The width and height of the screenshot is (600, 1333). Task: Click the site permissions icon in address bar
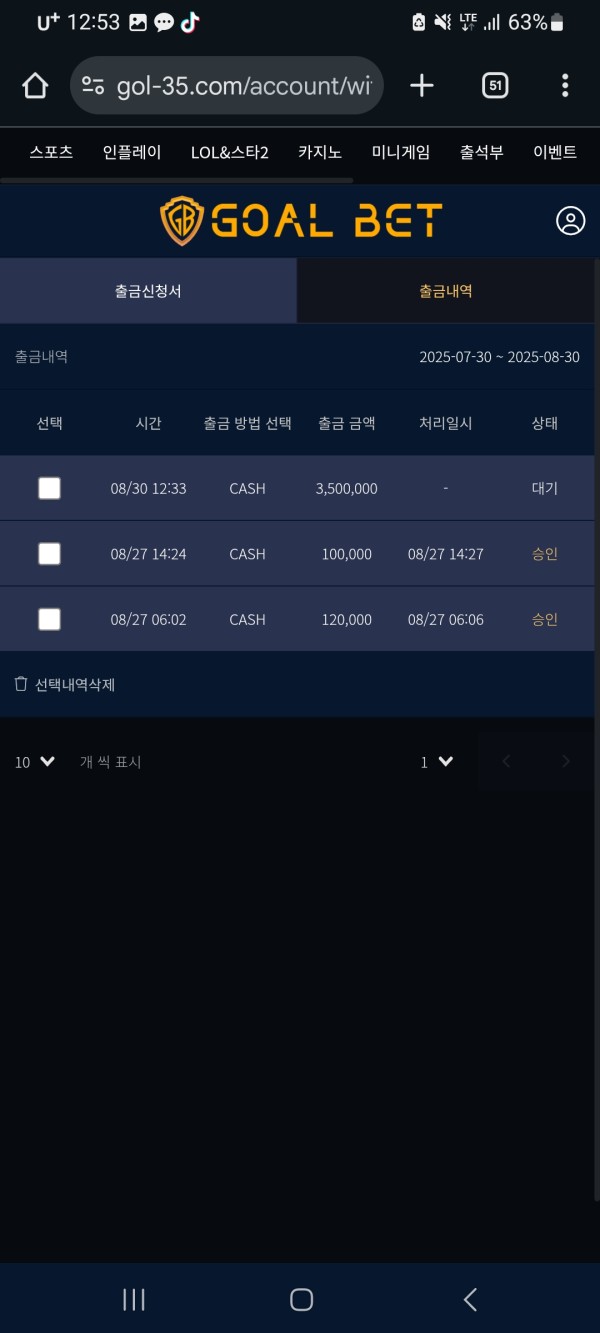pos(90,85)
